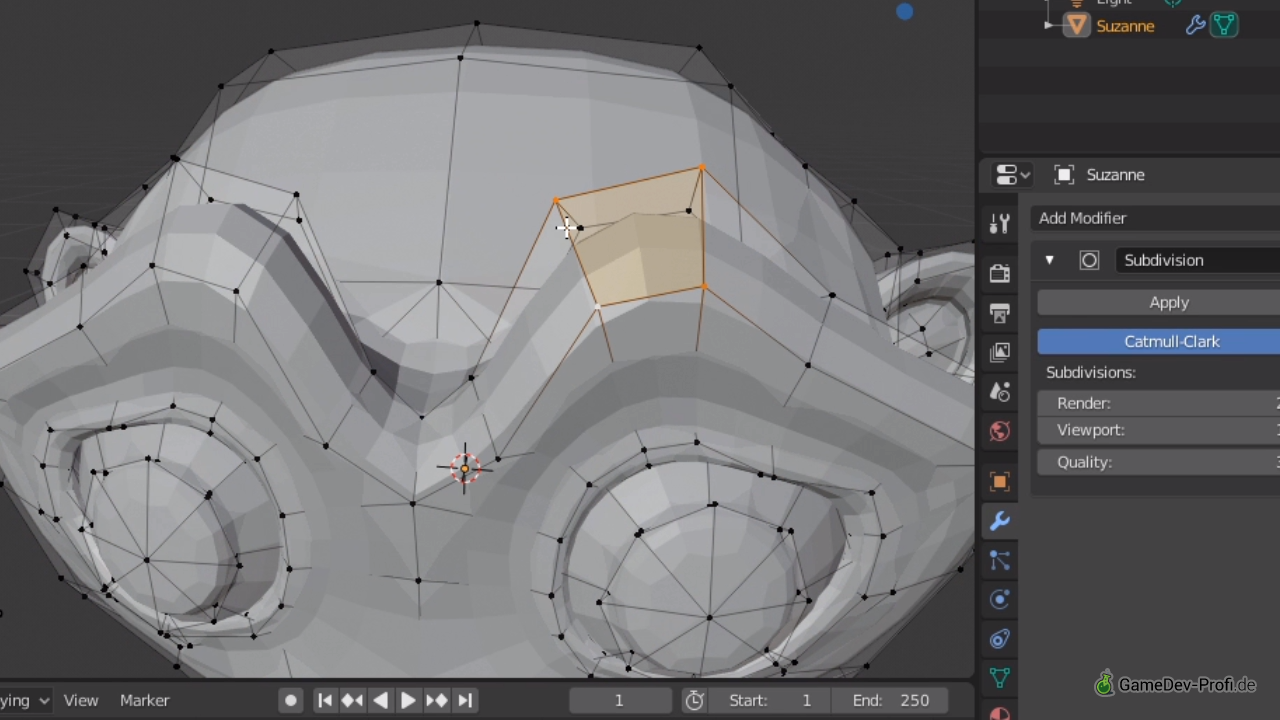
Task: Toggle the preview range clock button
Action: point(694,701)
